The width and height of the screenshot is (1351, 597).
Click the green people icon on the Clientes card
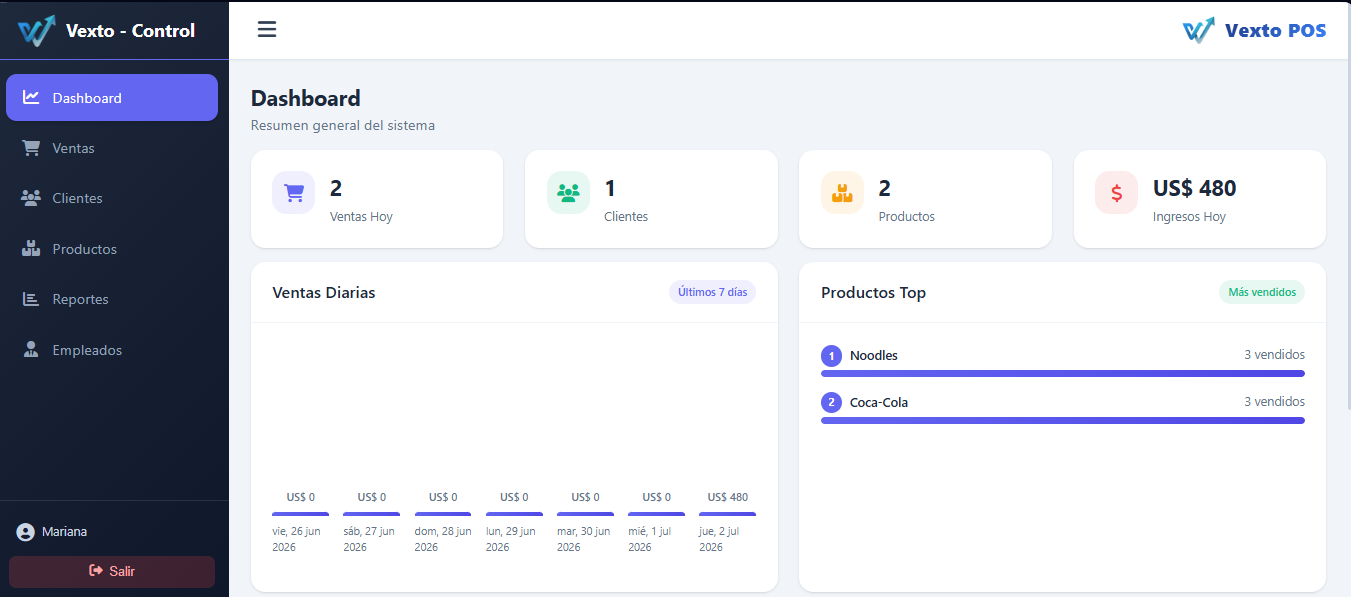click(568, 193)
